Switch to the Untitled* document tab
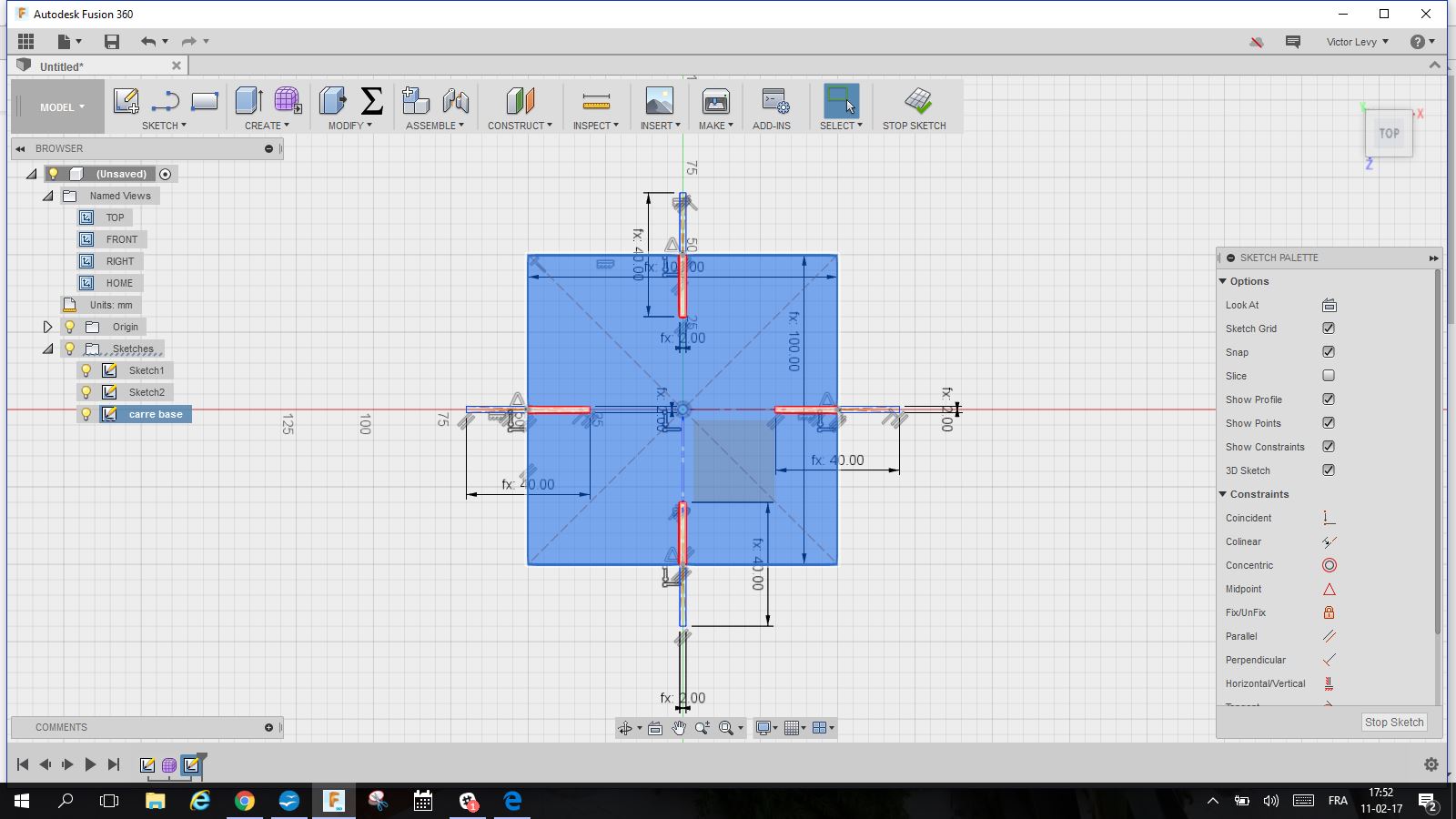Image resolution: width=1456 pixels, height=819 pixels. pyautogui.click(x=62, y=66)
